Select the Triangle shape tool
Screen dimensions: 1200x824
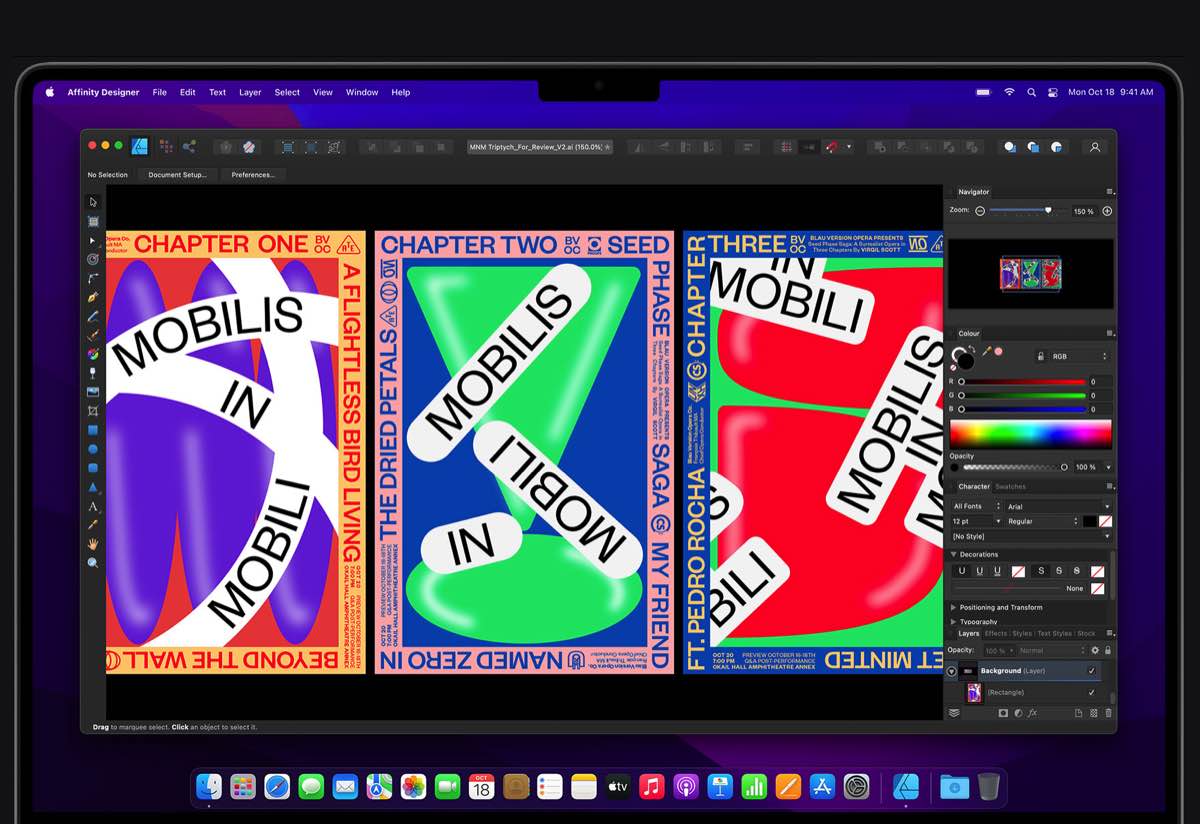tap(93, 487)
